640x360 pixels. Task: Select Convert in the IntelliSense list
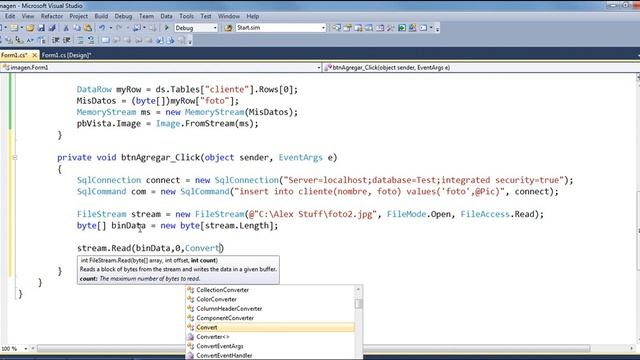270,327
